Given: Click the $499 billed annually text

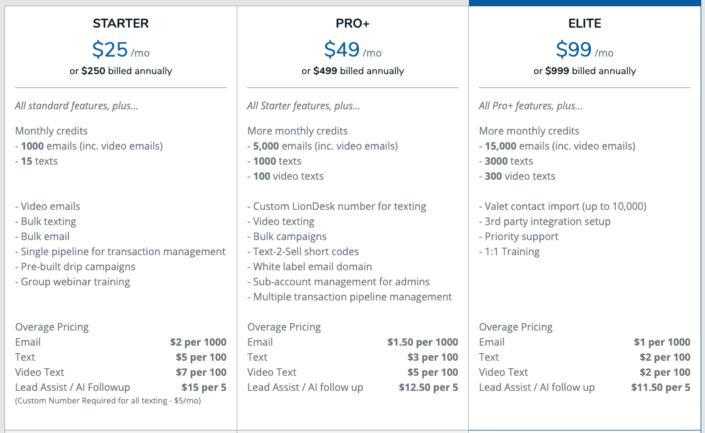Looking at the screenshot, I should tap(352, 71).
